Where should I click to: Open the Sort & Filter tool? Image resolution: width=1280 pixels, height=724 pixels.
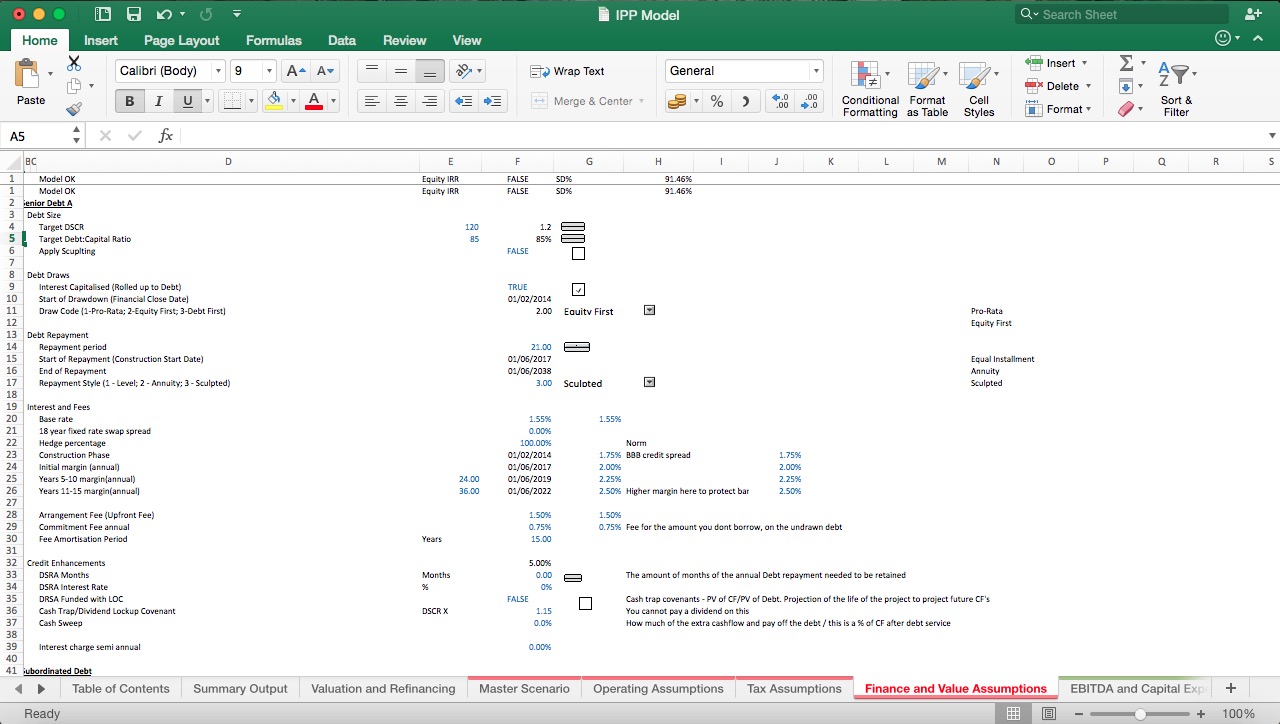[x=1176, y=88]
